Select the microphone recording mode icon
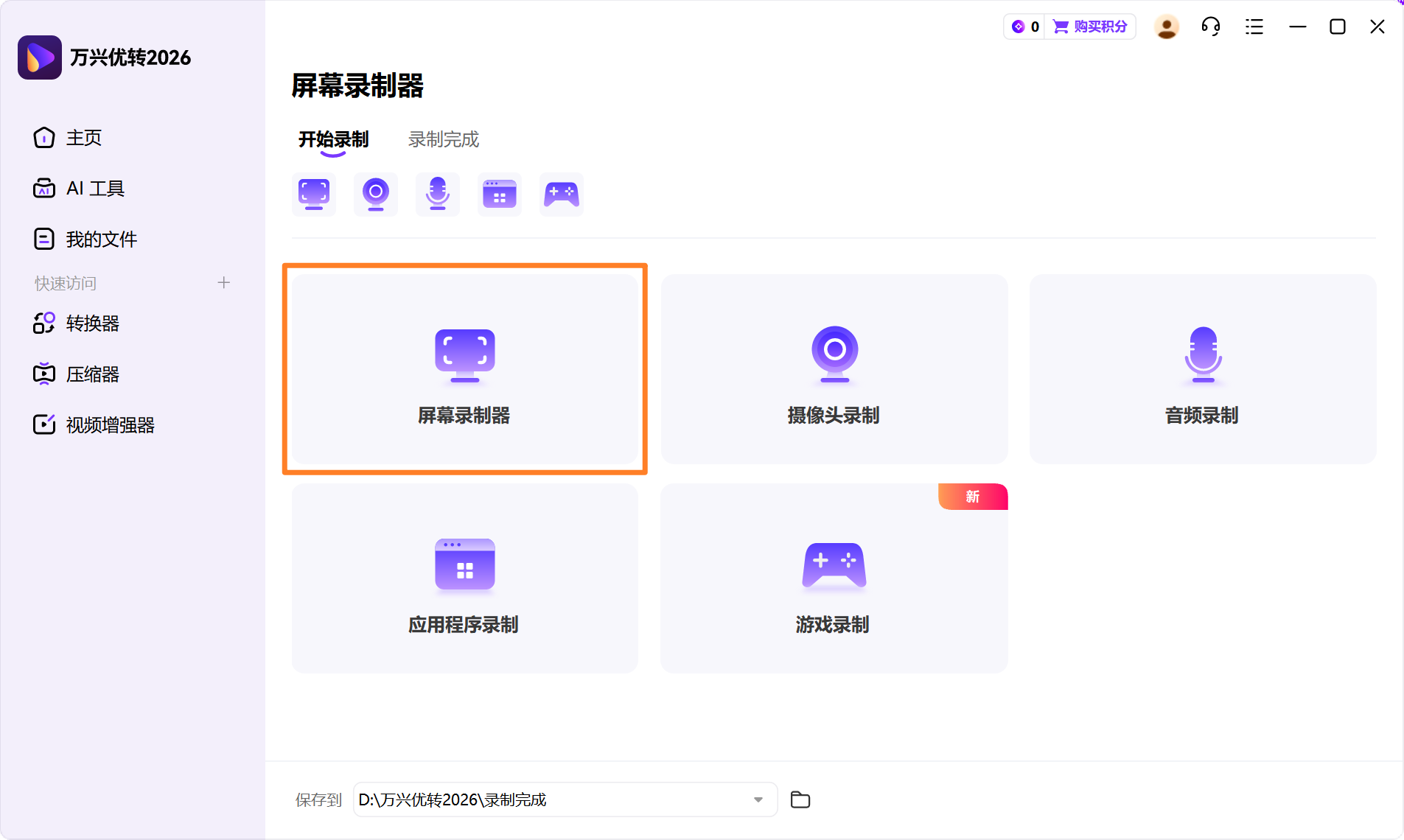Viewport: 1404px width, 840px height. click(x=438, y=194)
